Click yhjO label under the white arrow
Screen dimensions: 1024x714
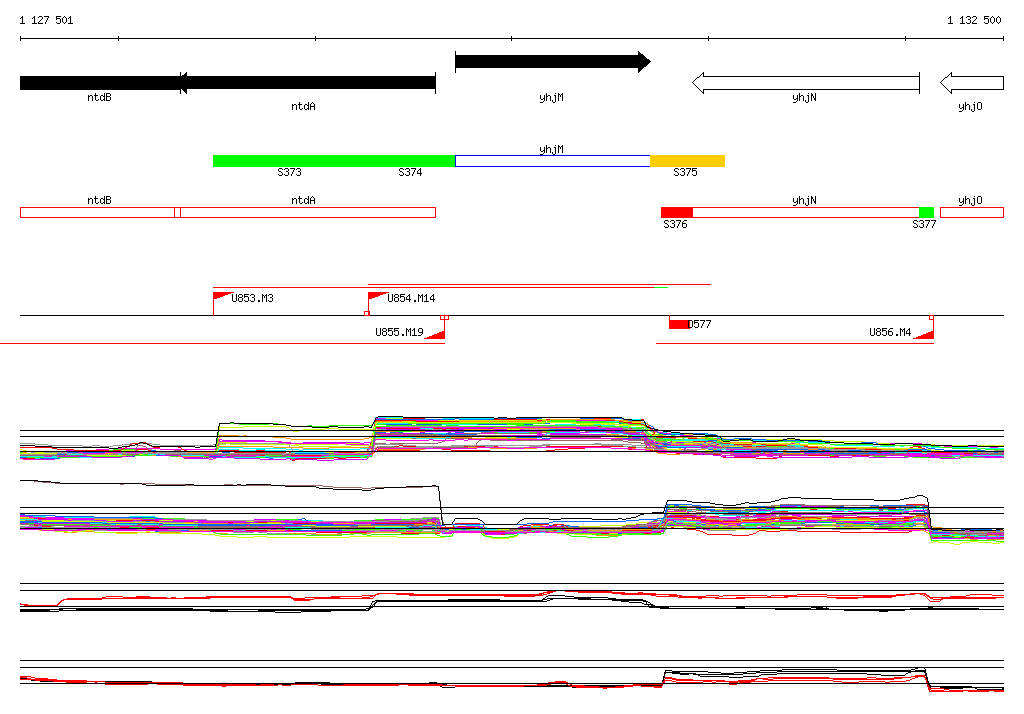click(x=970, y=106)
